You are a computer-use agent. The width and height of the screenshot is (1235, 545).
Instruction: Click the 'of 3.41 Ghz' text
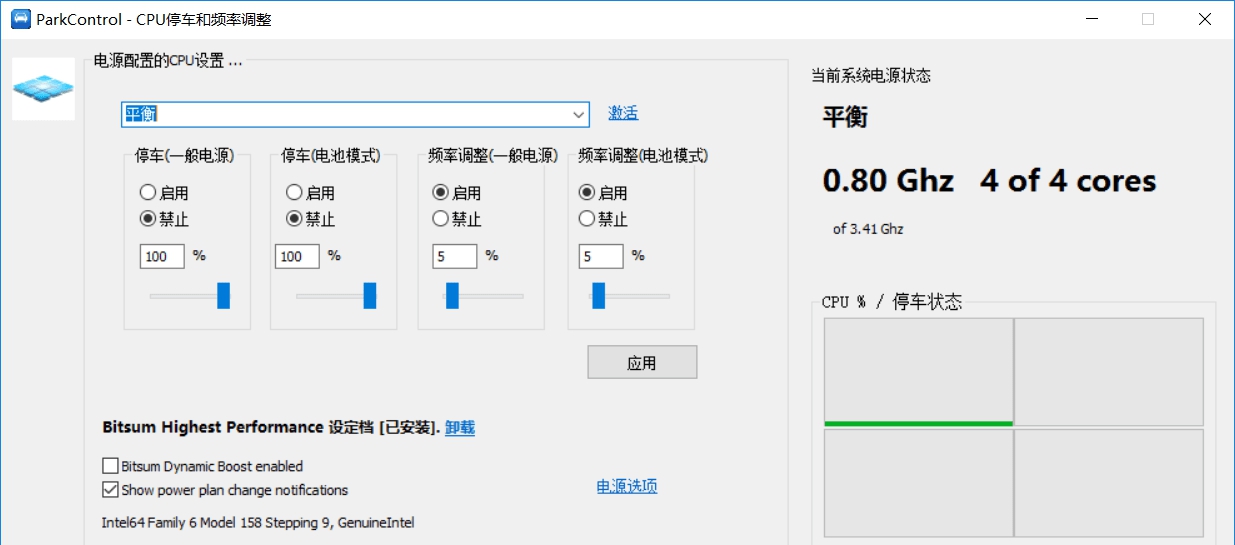tap(868, 229)
